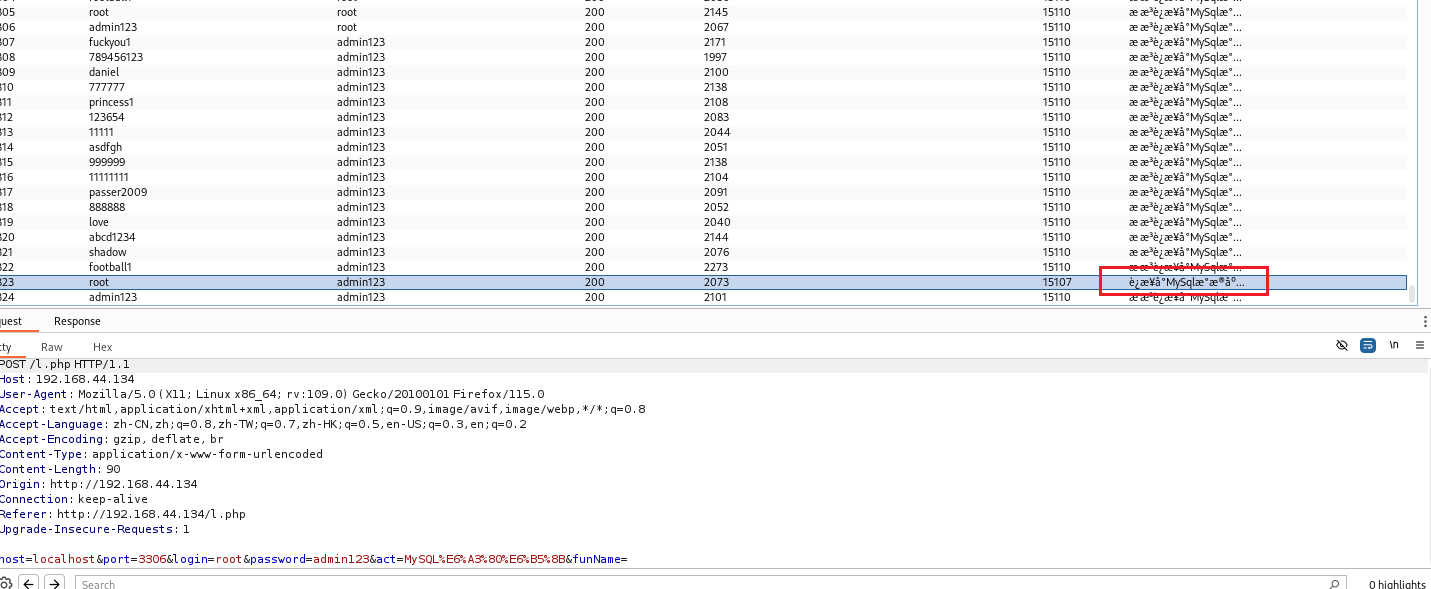Open the three-dot panel options menu

1425,321
